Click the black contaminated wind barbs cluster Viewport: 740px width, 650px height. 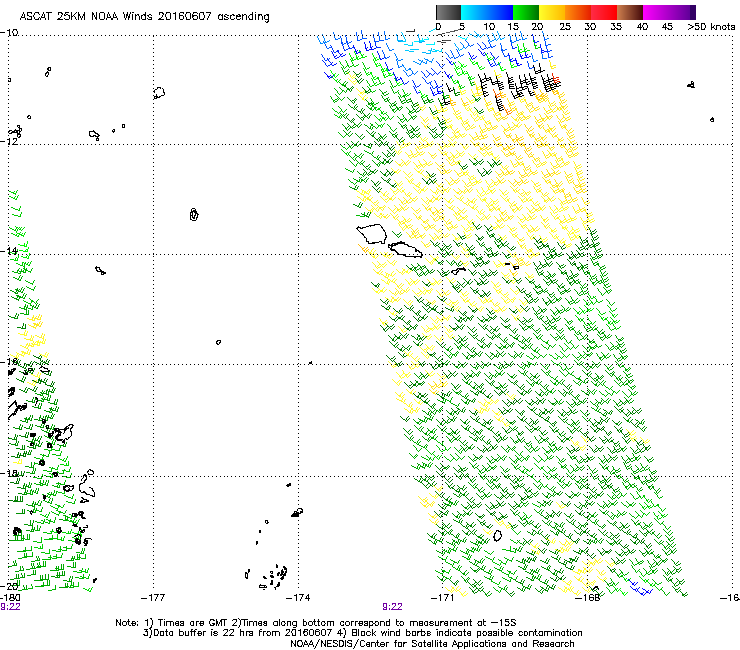[x=518, y=86]
